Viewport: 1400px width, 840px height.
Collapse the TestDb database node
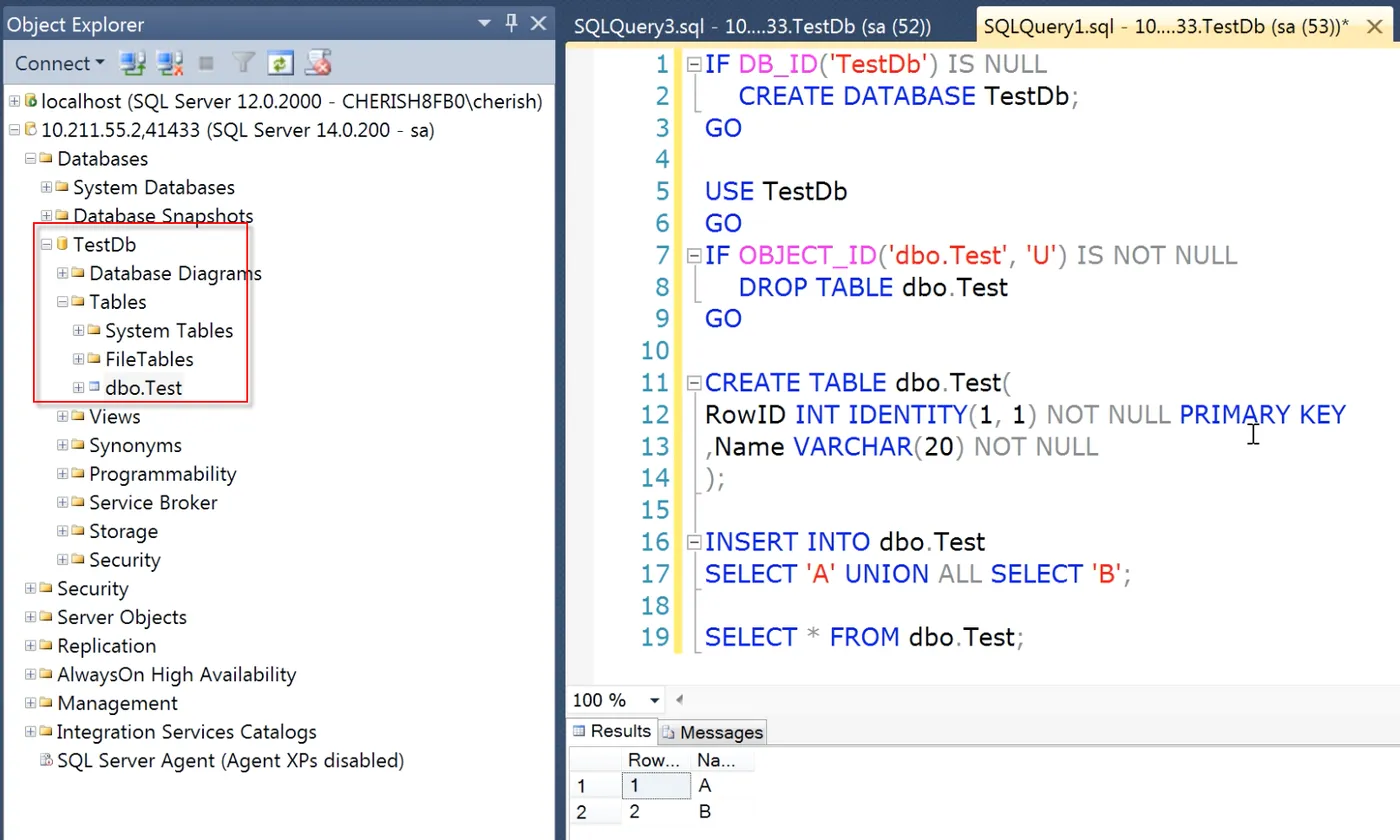(46, 244)
